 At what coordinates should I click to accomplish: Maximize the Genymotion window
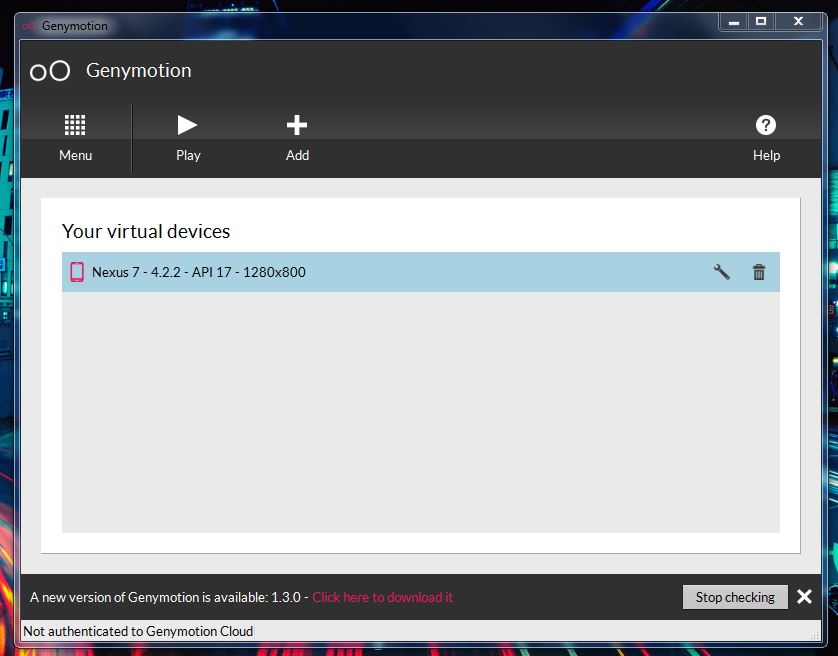[x=761, y=21]
